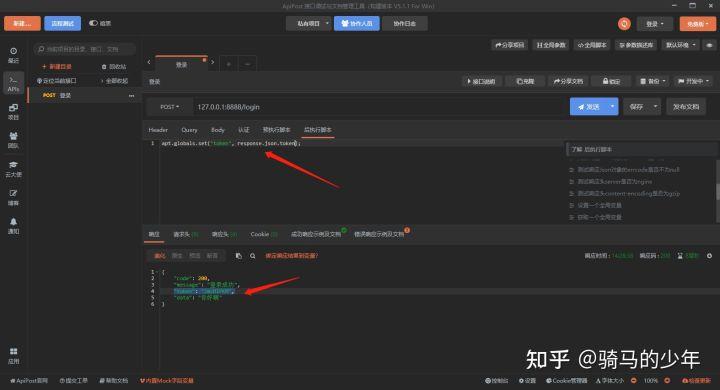Image resolution: width=720 pixels, height=390 pixels.
Task: Click the sidebar search input field
Action: [x=84, y=49]
